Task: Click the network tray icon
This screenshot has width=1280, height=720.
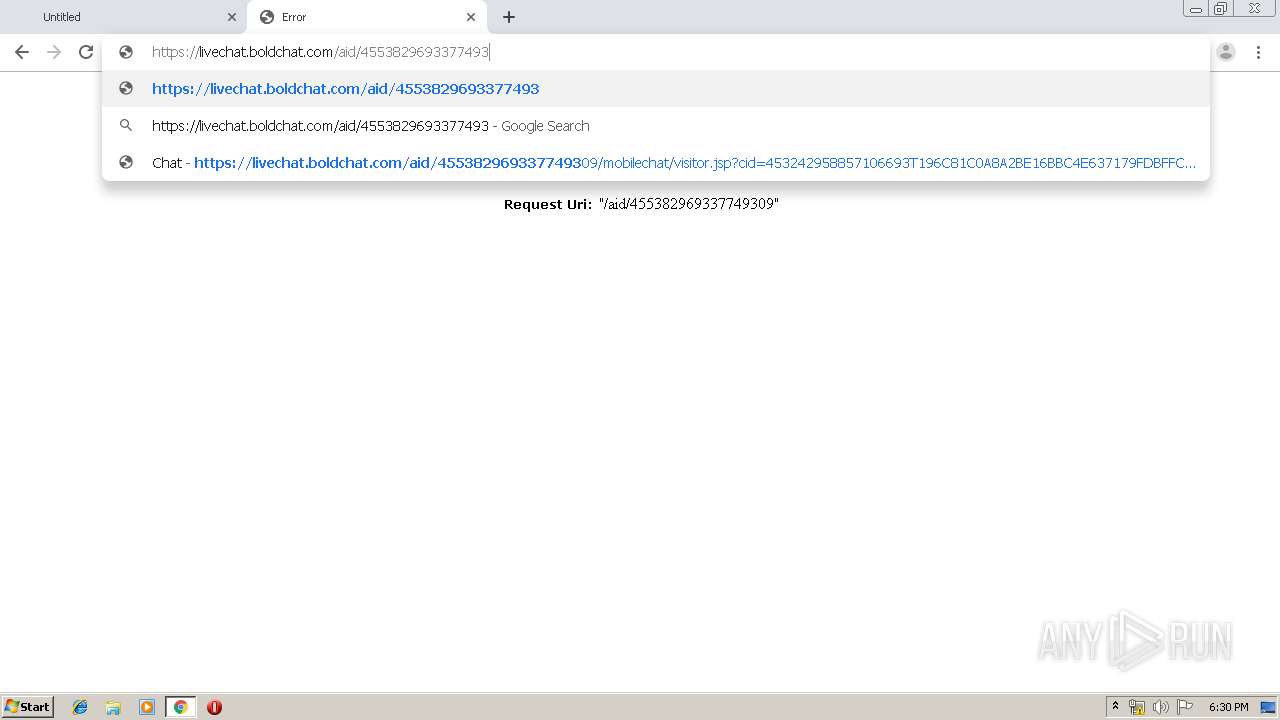Action: [1137, 707]
